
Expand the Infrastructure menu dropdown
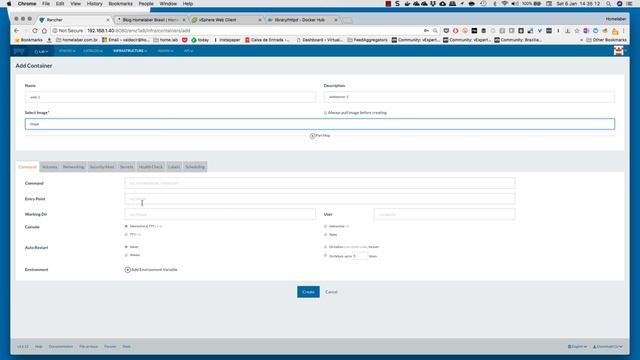130,51
